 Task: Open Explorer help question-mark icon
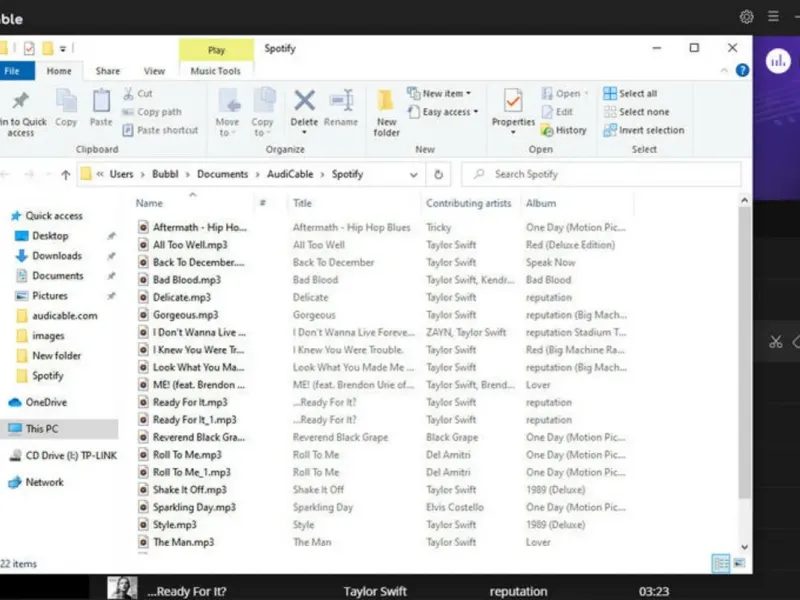(742, 70)
